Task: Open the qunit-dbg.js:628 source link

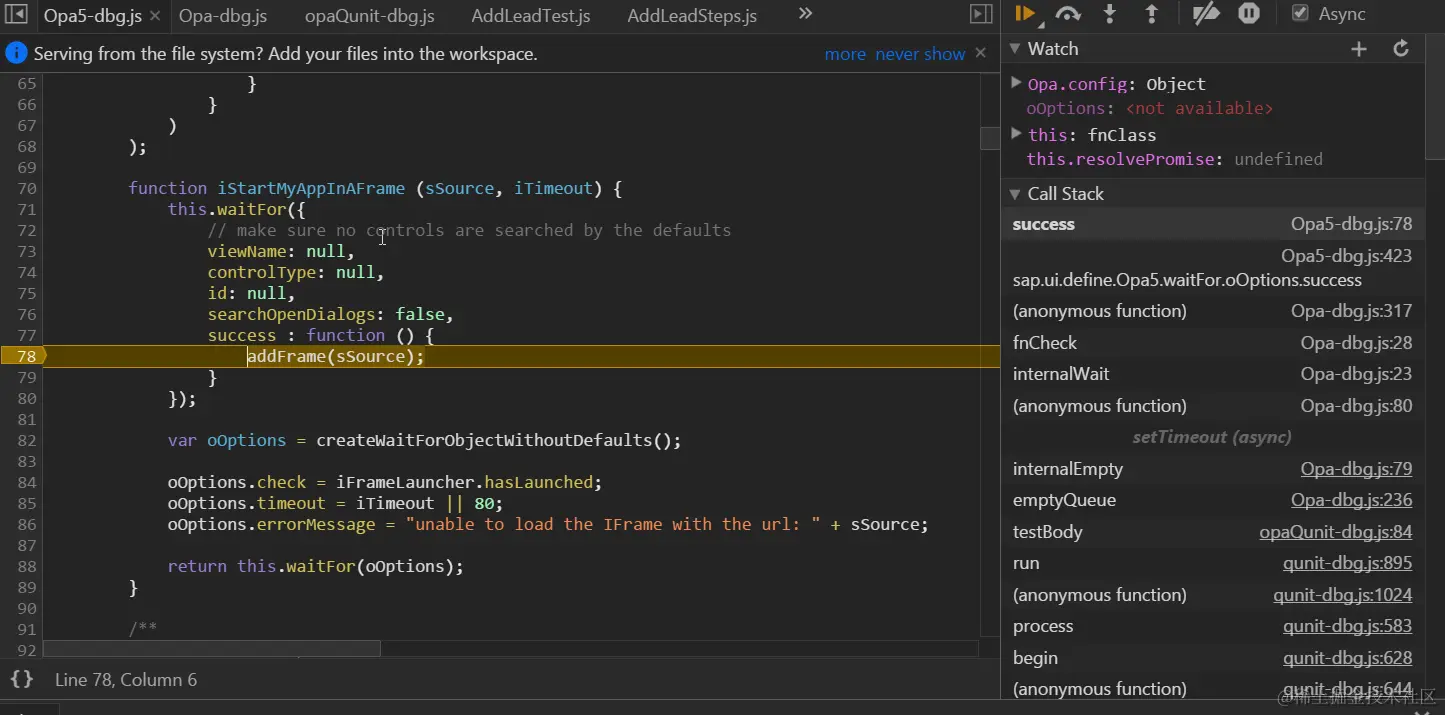Action: 1347,658
